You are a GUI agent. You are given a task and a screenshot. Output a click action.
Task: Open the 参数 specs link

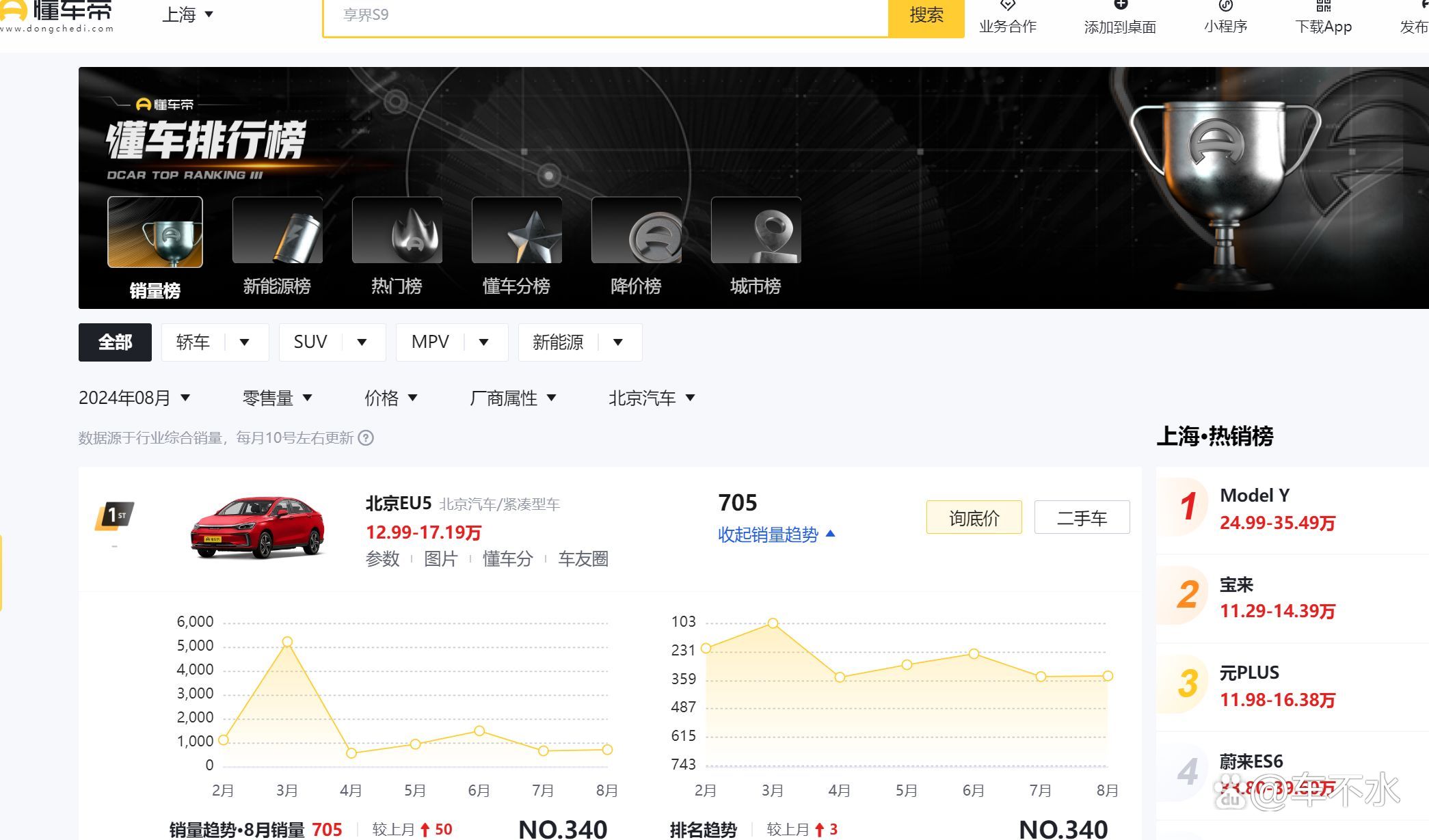[x=383, y=559]
